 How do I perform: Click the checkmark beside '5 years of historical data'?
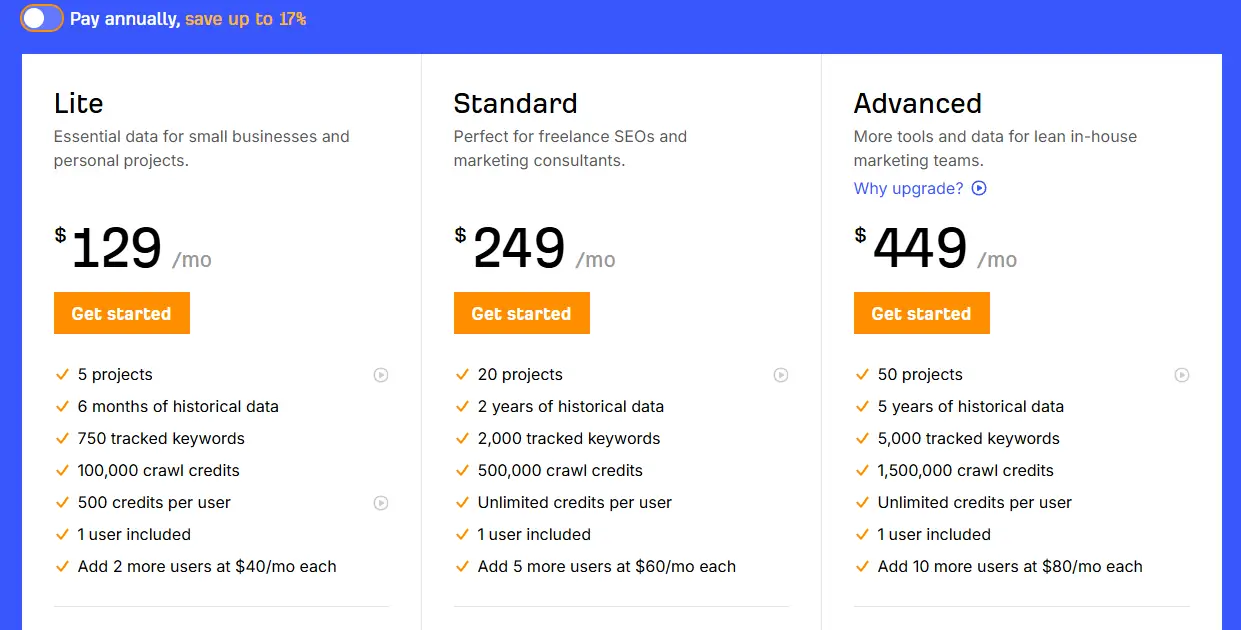[862, 406]
